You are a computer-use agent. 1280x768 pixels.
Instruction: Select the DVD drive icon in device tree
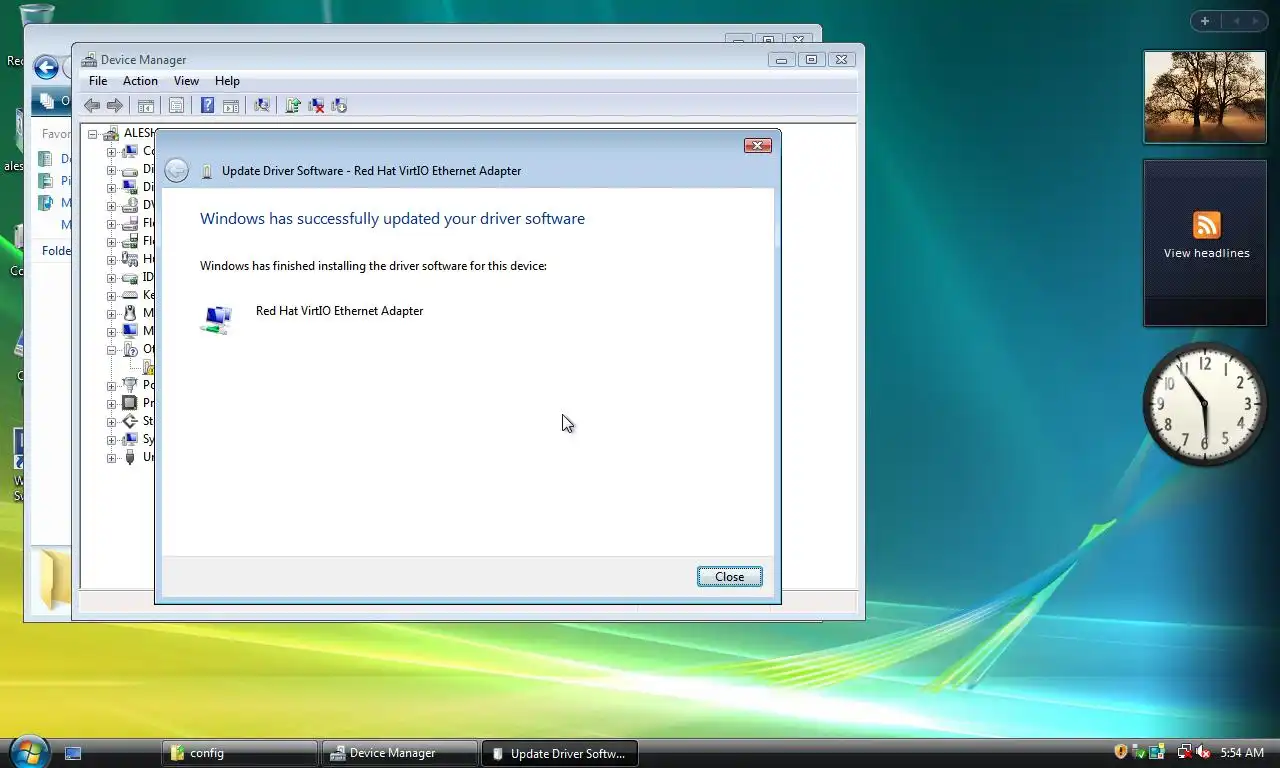pos(130,205)
